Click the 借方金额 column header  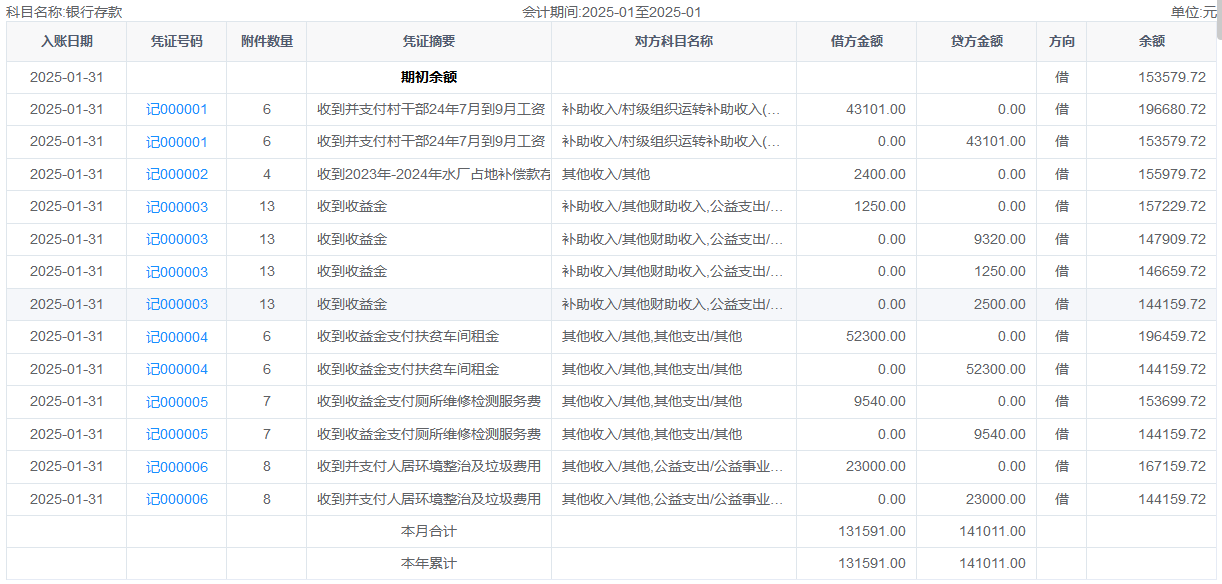[x=857, y=42]
